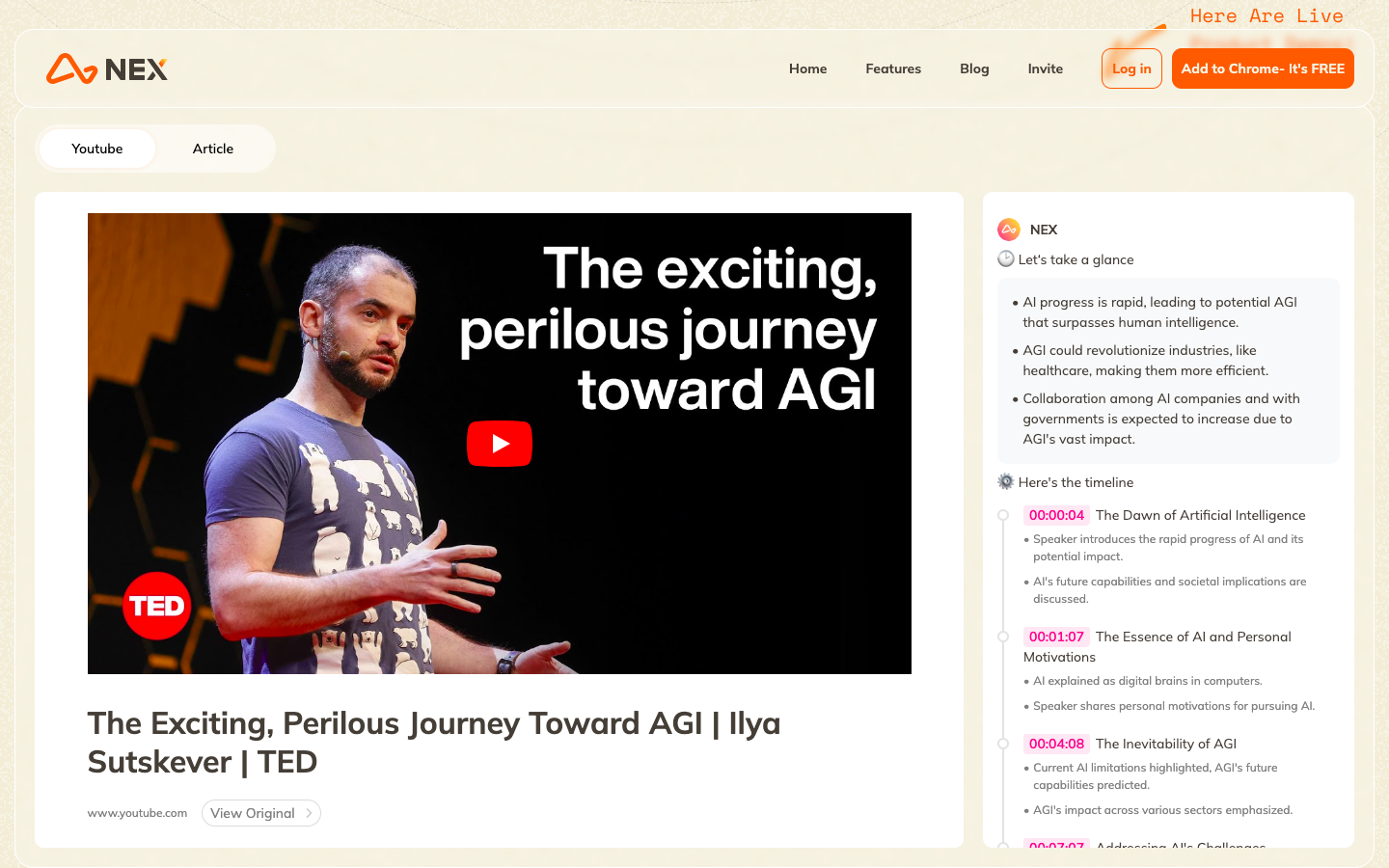Viewport: 1389px width, 868px height.
Task: Click the arrow chevron in View Original
Action: coord(309,813)
